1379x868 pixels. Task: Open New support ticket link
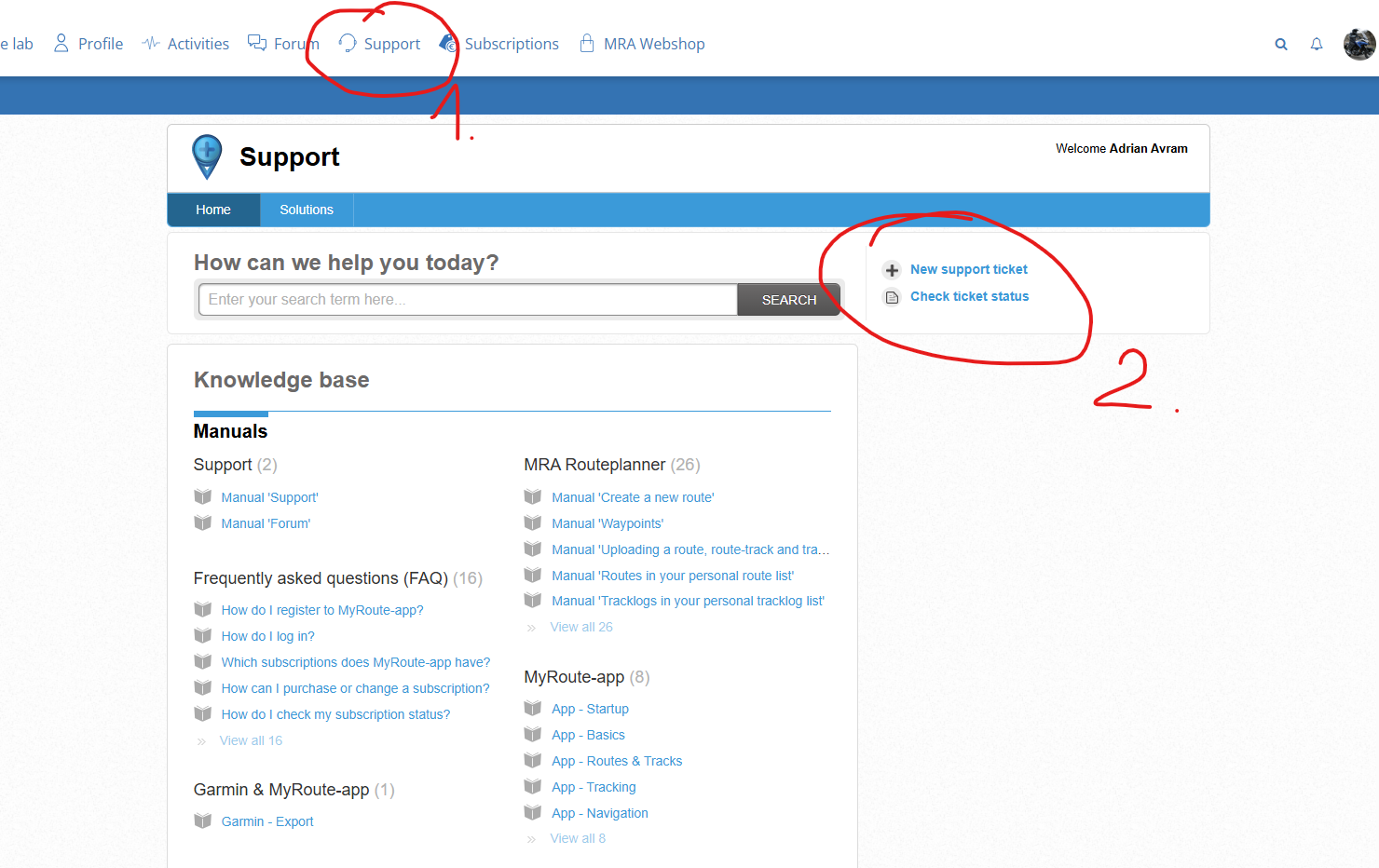click(969, 269)
